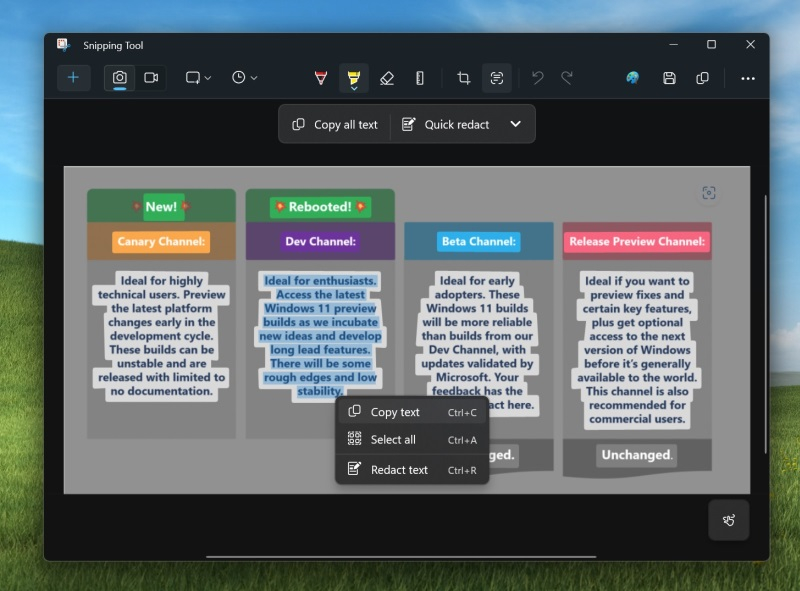Switch to Record video mode
This screenshot has height=591, width=800.
pos(151,78)
